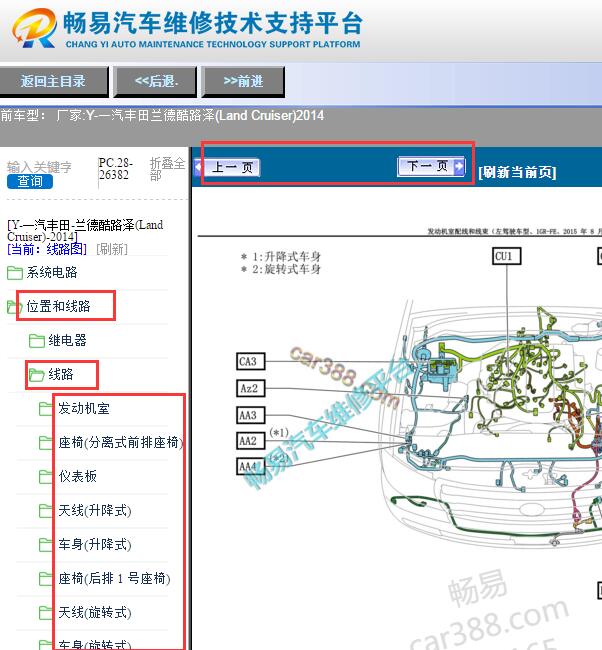Viewport: 602px width, 650px height.
Task: Open the 仪表板 entry
Action: 78,476
